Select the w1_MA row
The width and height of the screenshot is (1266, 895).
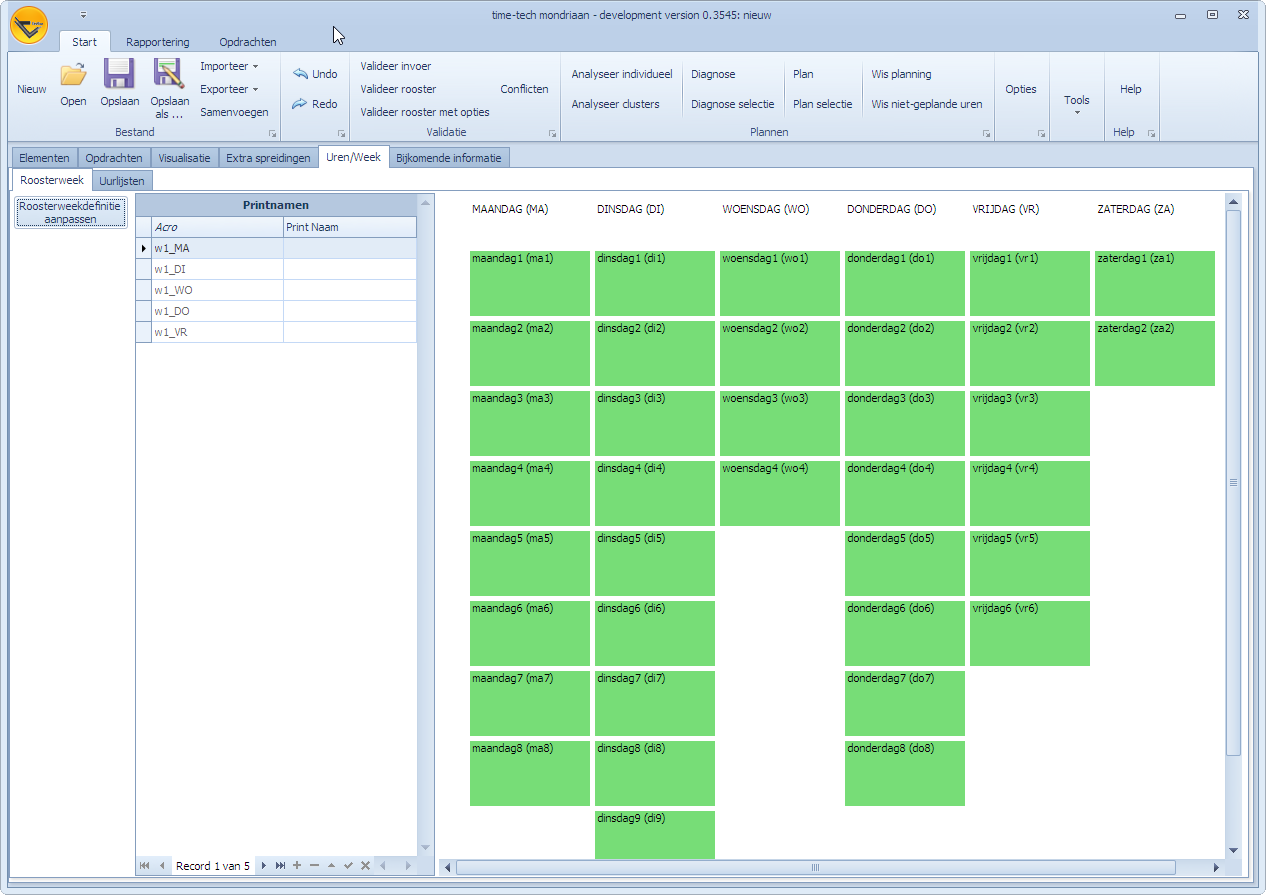coord(276,248)
